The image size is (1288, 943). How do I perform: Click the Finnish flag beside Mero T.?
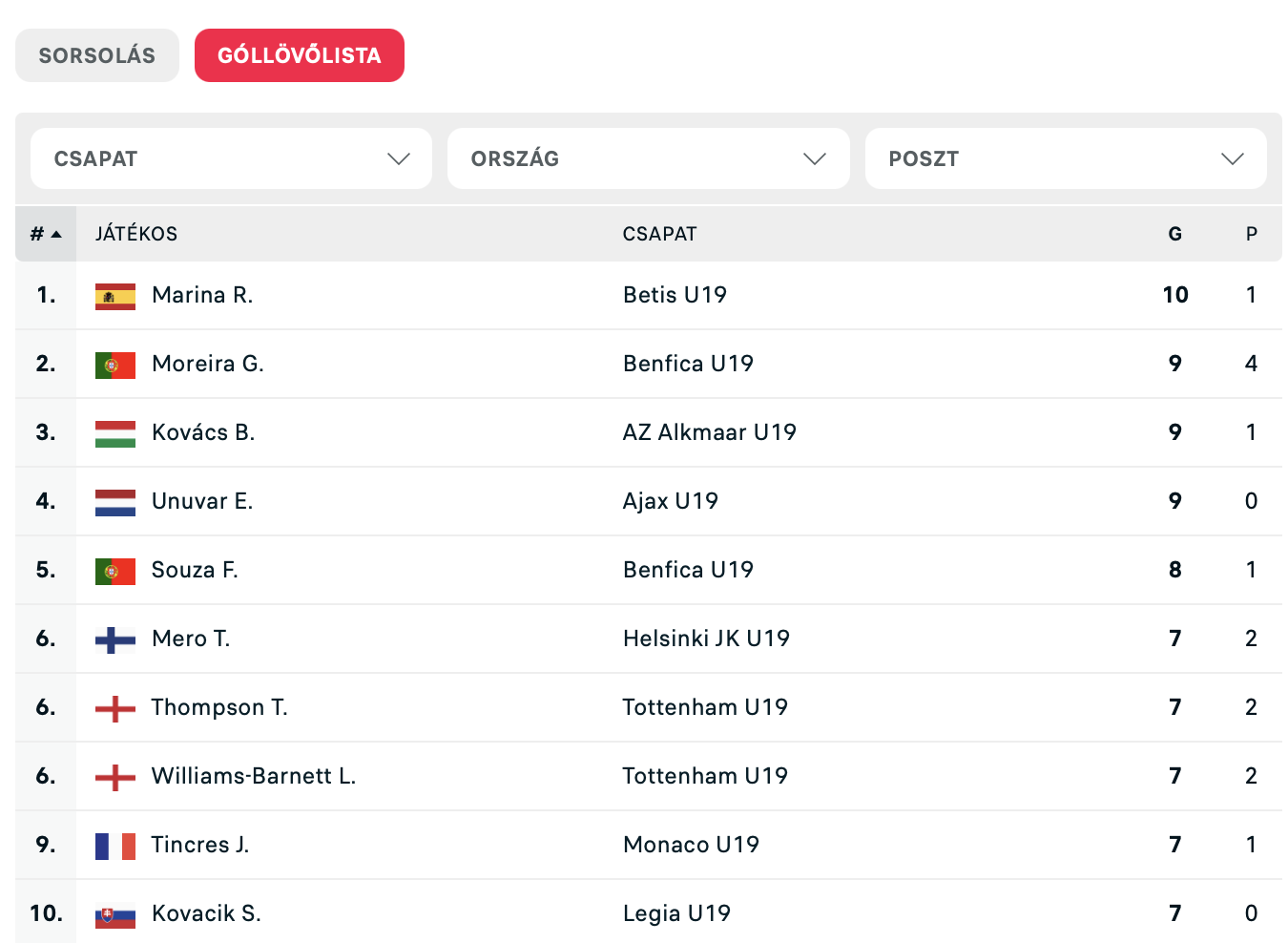114,639
